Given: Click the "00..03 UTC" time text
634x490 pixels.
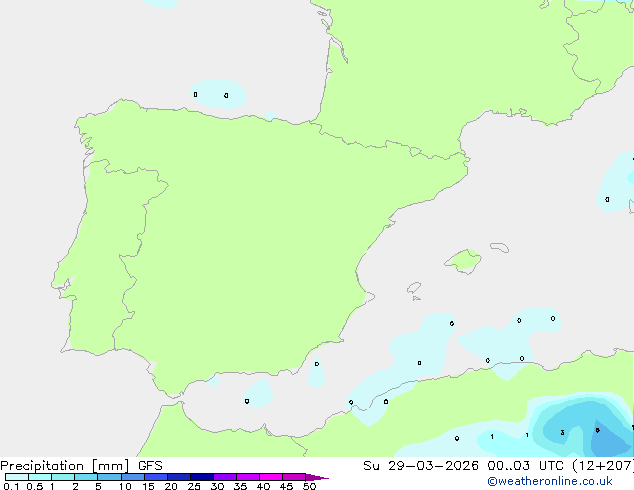Looking at the screenshot, I should pyautogui.click(x=525, y=466).
